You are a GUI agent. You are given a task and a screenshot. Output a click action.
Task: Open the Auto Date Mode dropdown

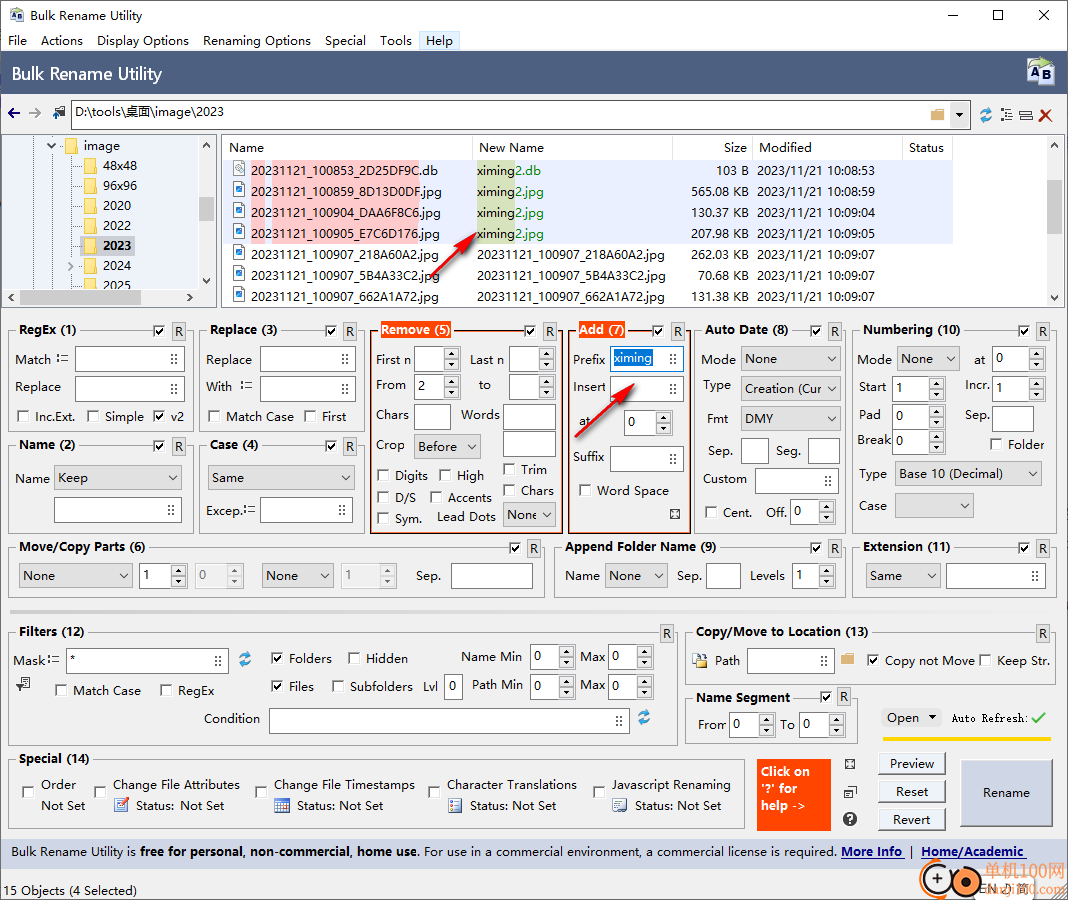pyautogui.click(x=790, y=359)
